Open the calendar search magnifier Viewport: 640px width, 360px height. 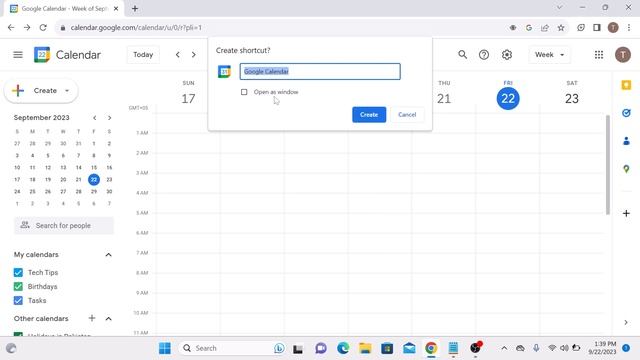click(462, 55)
